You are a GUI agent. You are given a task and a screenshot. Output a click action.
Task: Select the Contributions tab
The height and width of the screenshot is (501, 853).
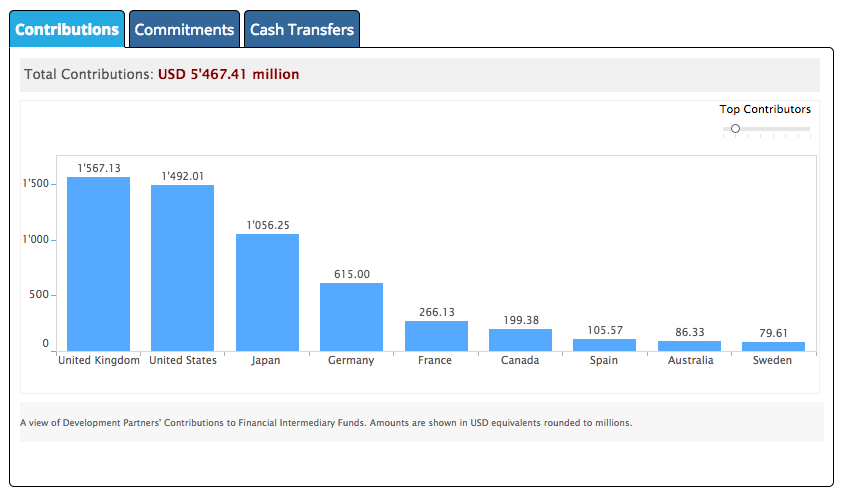pos(67,30)
